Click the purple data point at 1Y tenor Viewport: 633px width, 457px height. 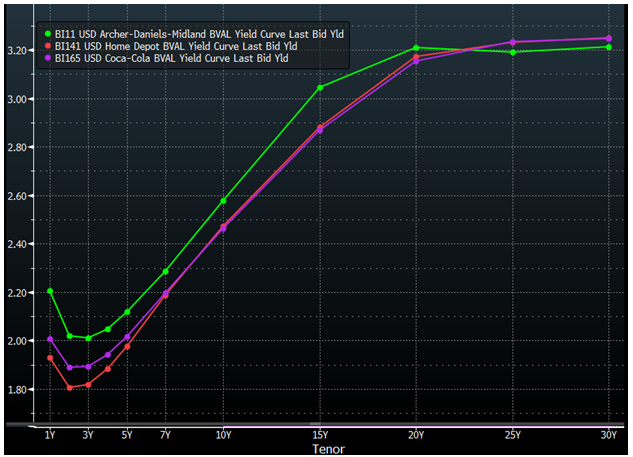pos(50,339)
